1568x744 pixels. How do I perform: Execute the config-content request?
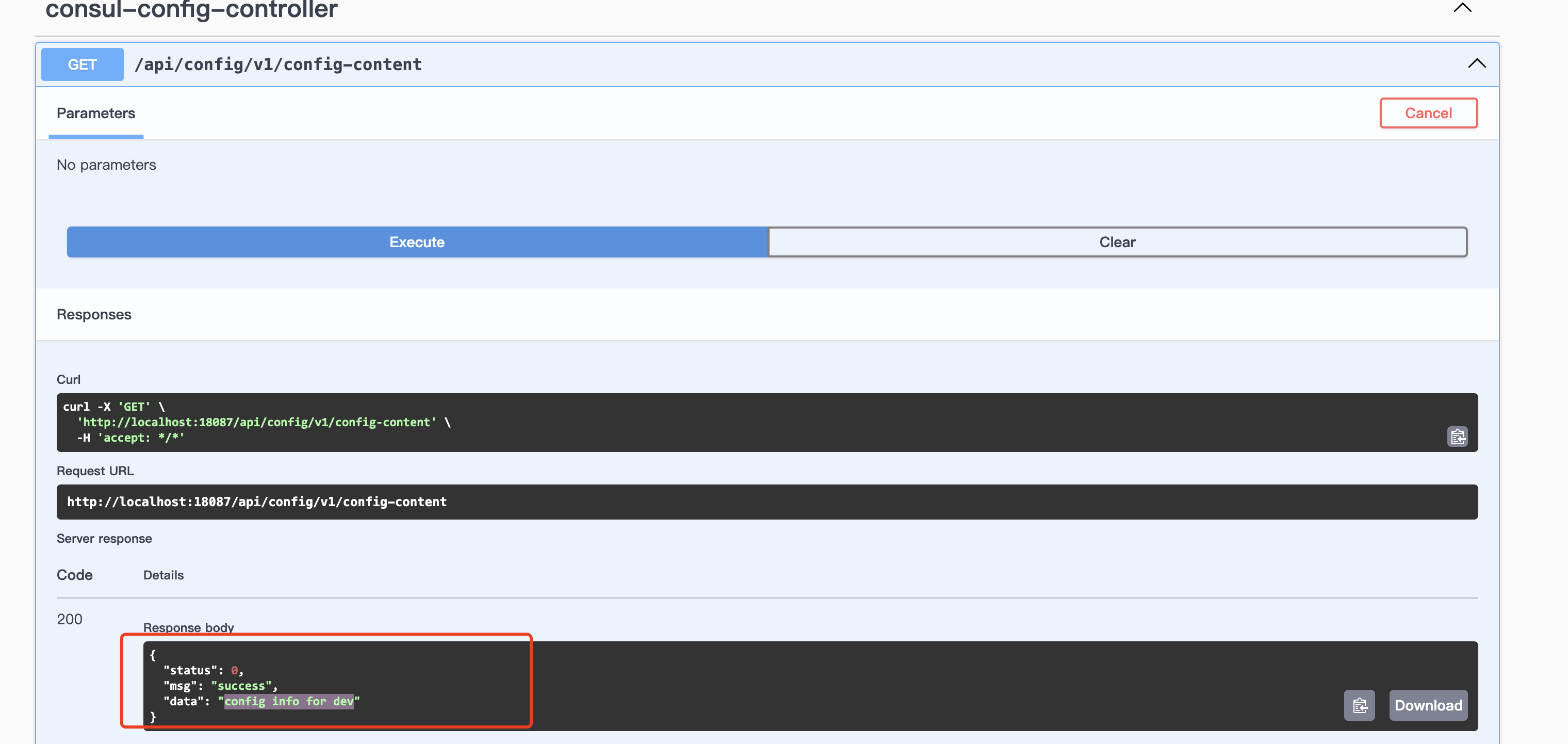[x=417, y=241]
